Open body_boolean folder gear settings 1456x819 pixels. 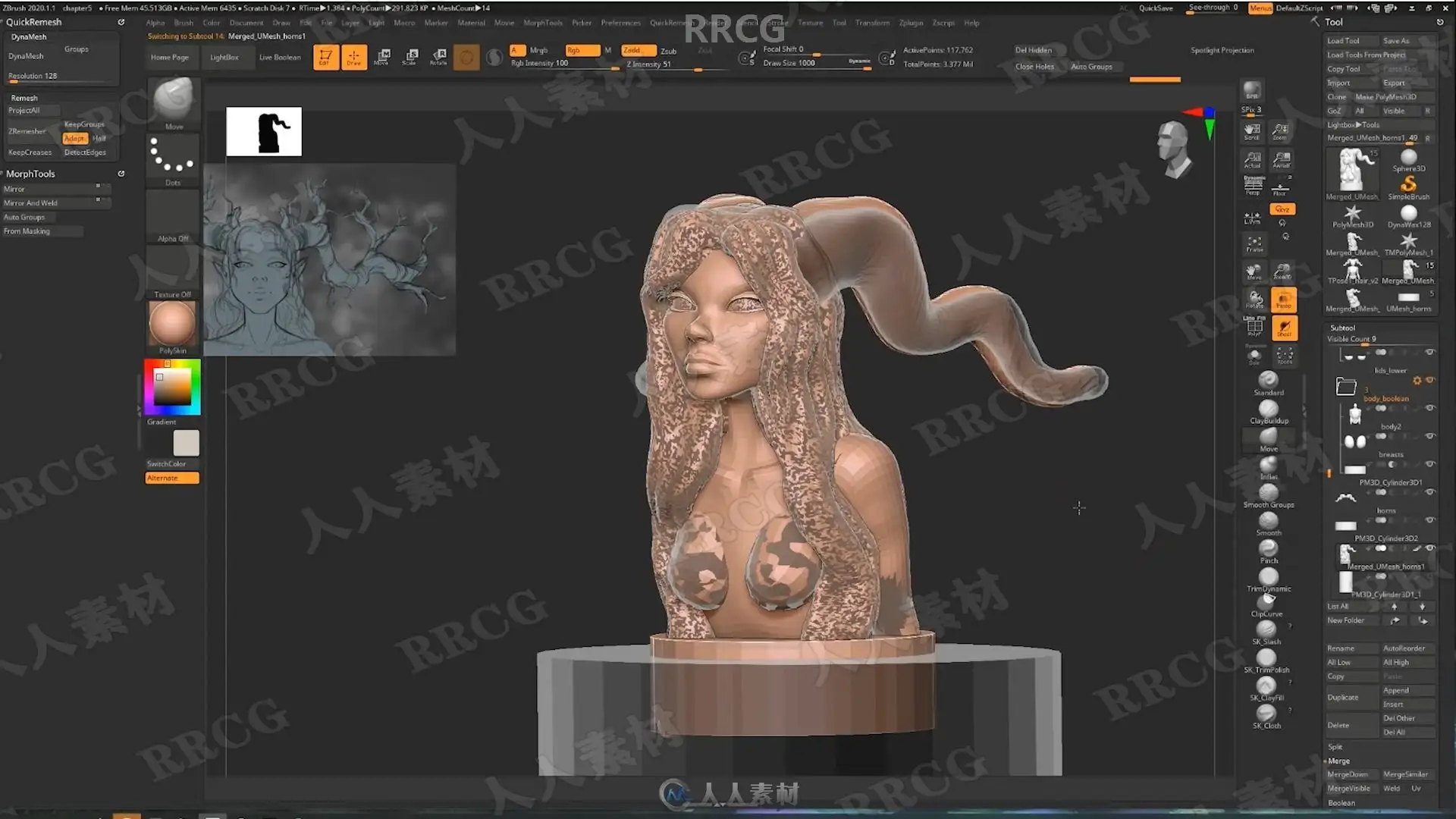click(1417, 381)
